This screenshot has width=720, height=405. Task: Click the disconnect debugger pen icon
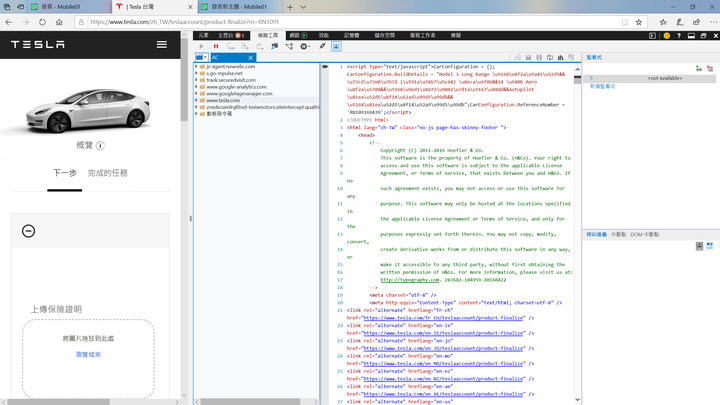322,46
